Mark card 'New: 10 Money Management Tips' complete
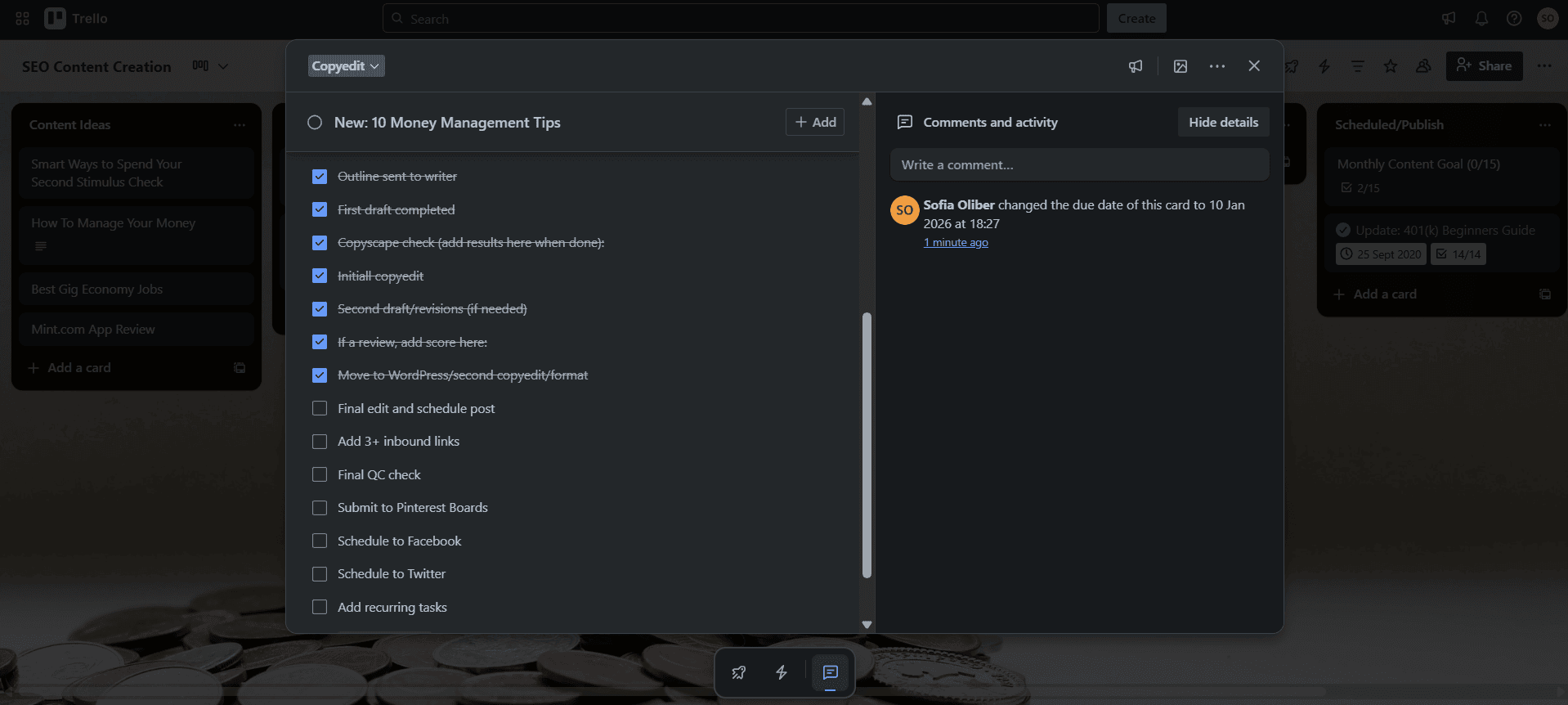The image size is (1568, 705). click(x=315, y=123)
